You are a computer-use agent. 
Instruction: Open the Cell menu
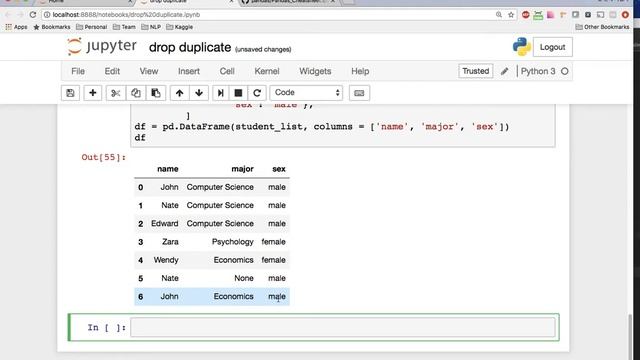227,71
